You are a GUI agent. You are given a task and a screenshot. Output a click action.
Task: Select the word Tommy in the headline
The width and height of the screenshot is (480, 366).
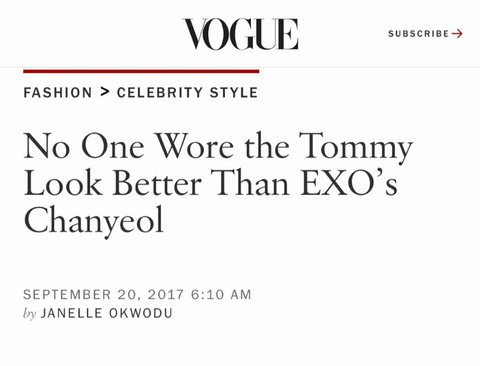[x=356, y=148]
